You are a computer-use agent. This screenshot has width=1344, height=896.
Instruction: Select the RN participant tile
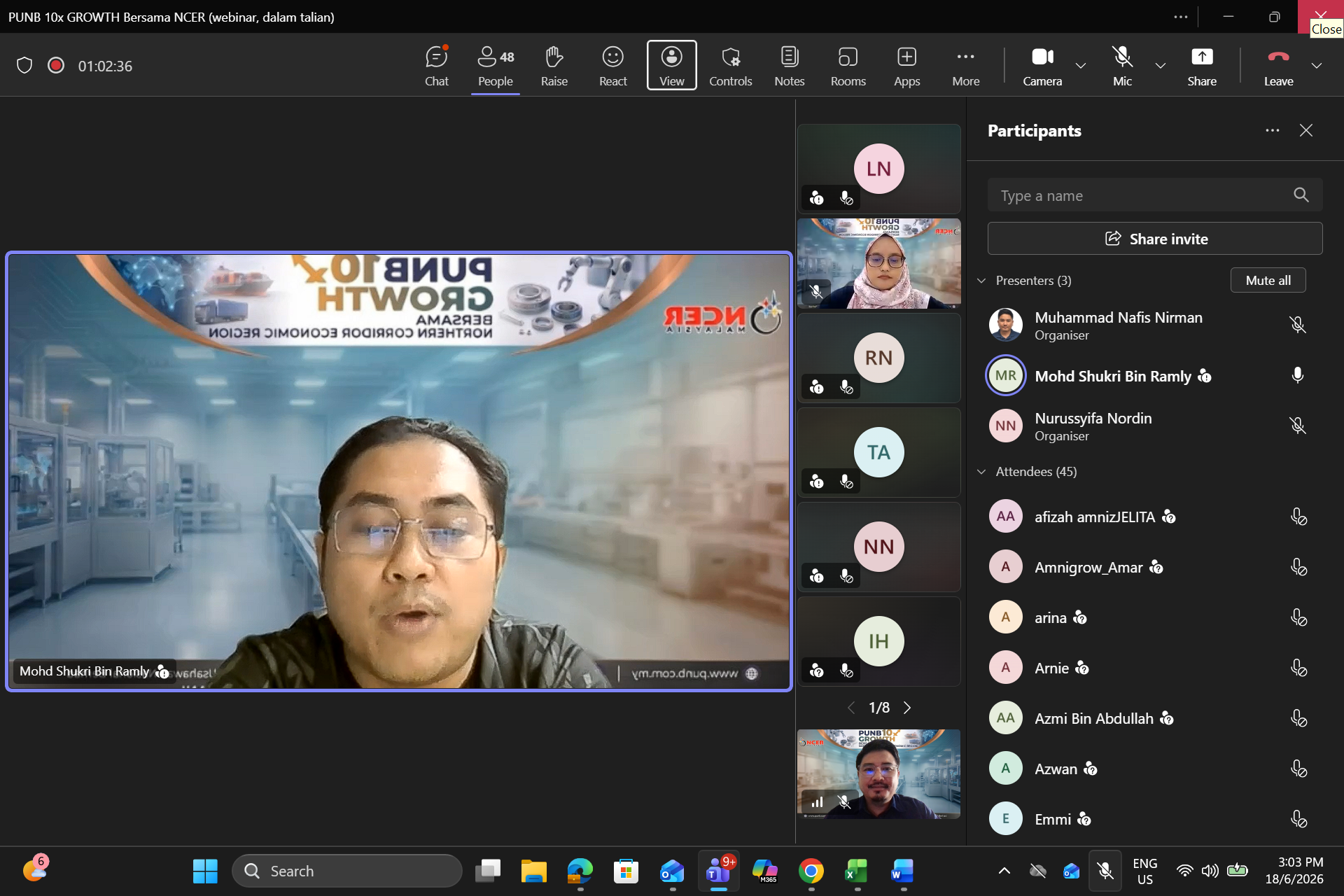point(878,358)
